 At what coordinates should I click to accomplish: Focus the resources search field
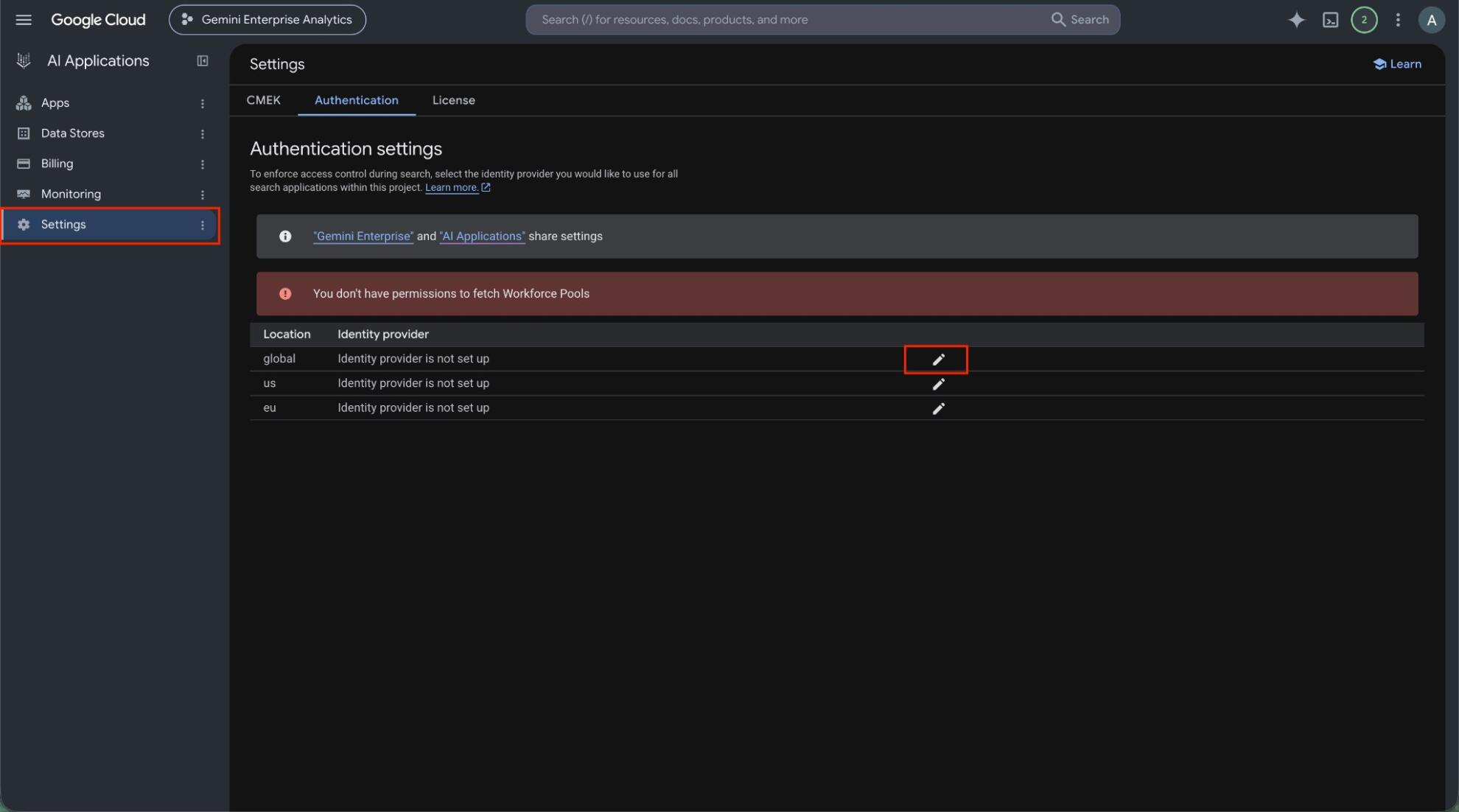click(788, 20)
